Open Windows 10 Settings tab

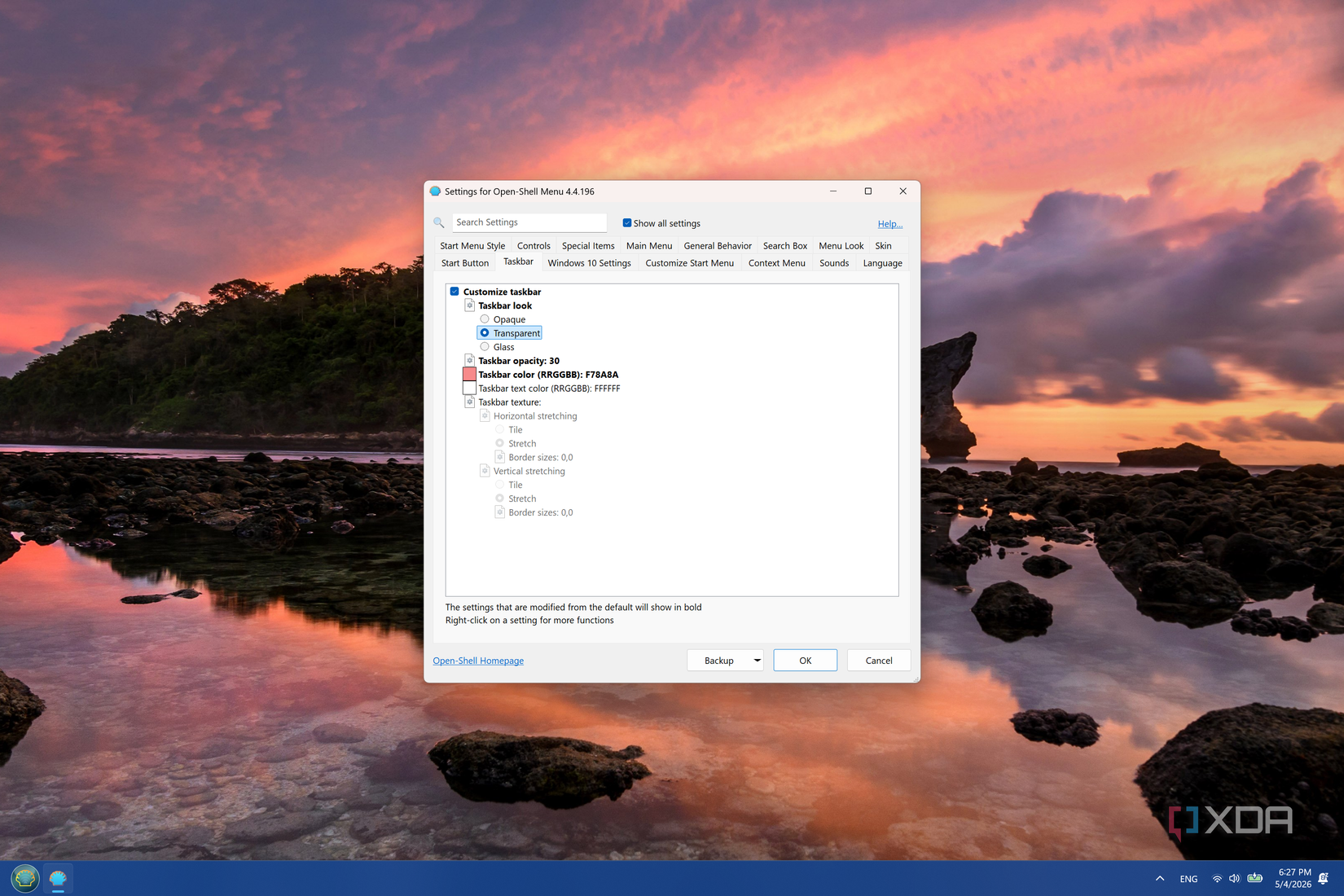tap(590, 263)
